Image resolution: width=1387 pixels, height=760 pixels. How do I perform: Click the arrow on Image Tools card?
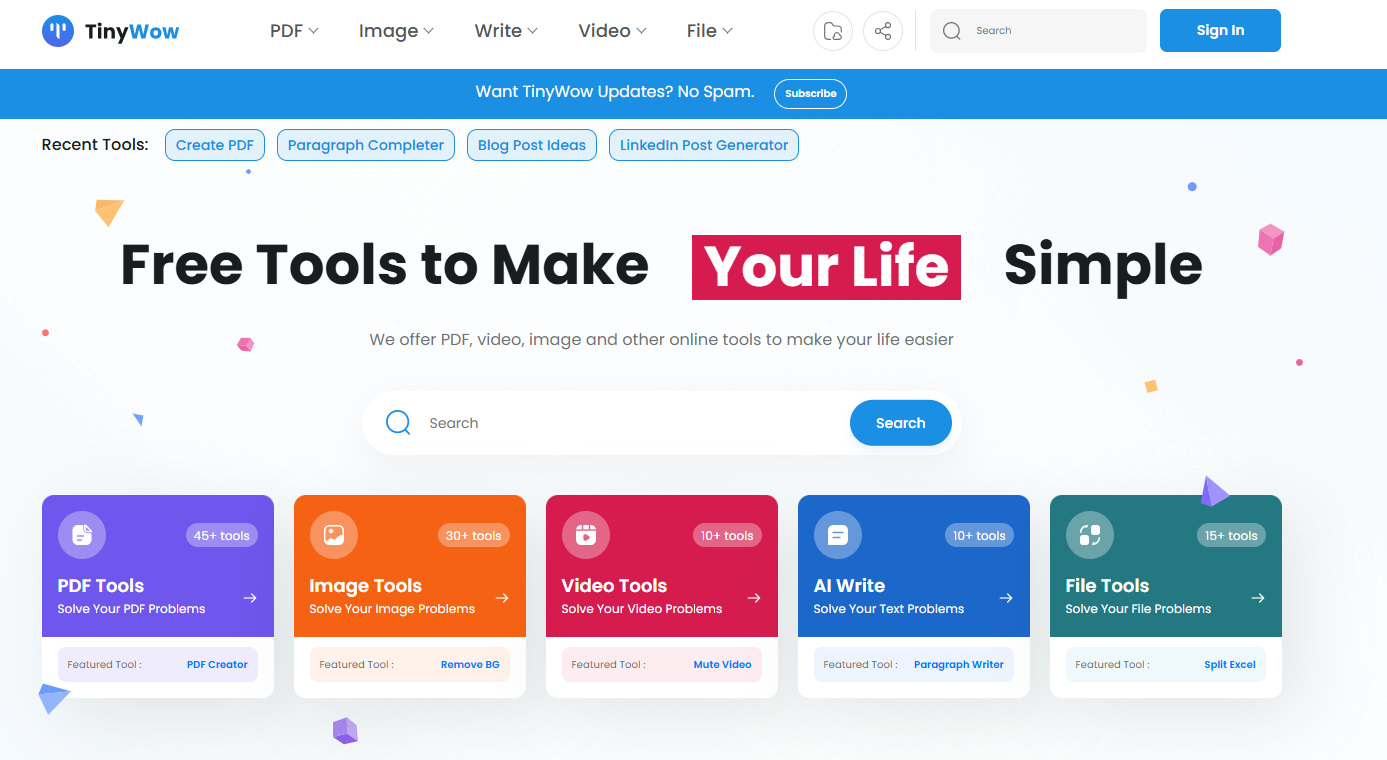502,598
